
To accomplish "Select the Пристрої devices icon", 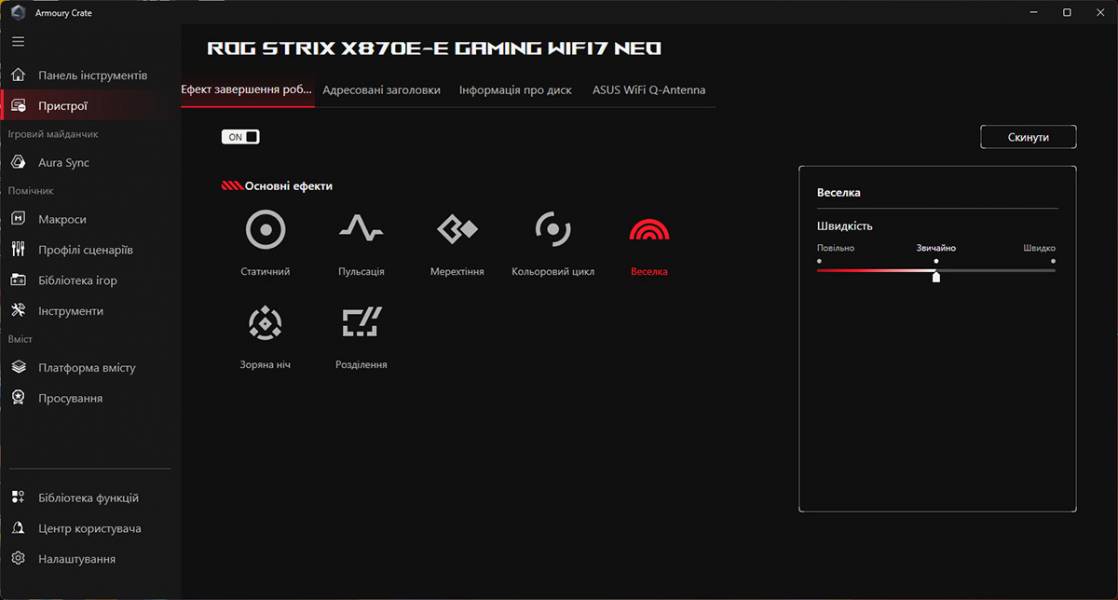I will pyautogui.click(x=19, y=105).
